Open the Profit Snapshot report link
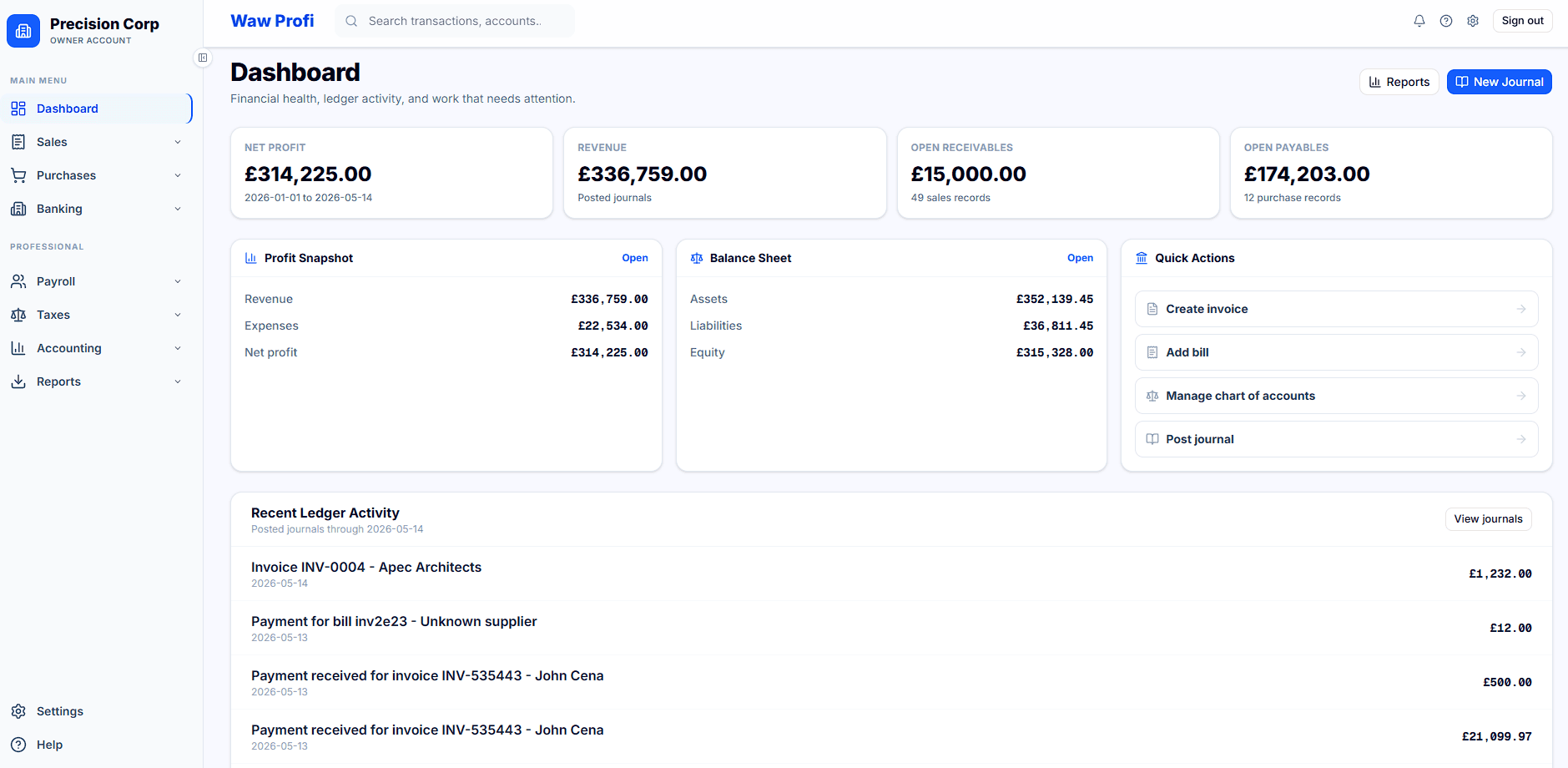 635,258
